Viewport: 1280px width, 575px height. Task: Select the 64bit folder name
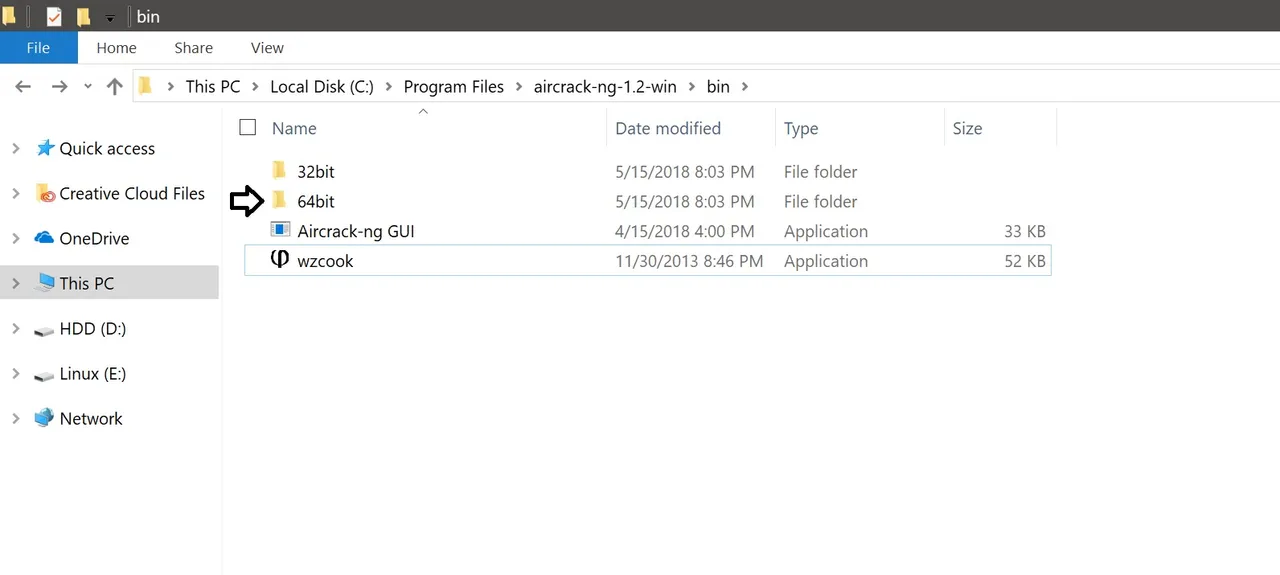(316, 202)
